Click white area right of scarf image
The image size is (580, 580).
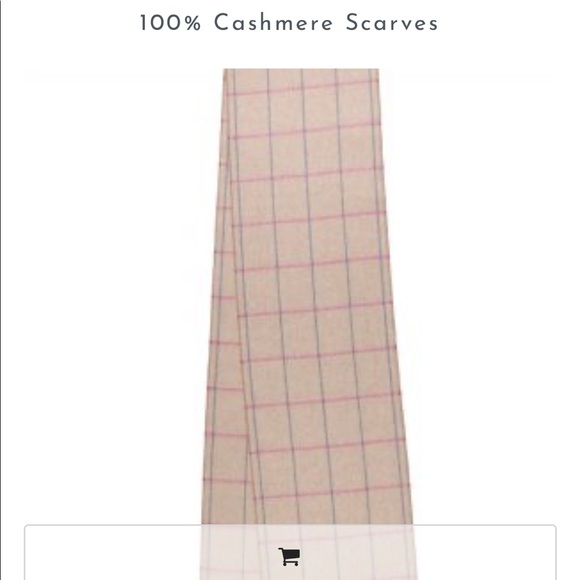pos(481,296)
